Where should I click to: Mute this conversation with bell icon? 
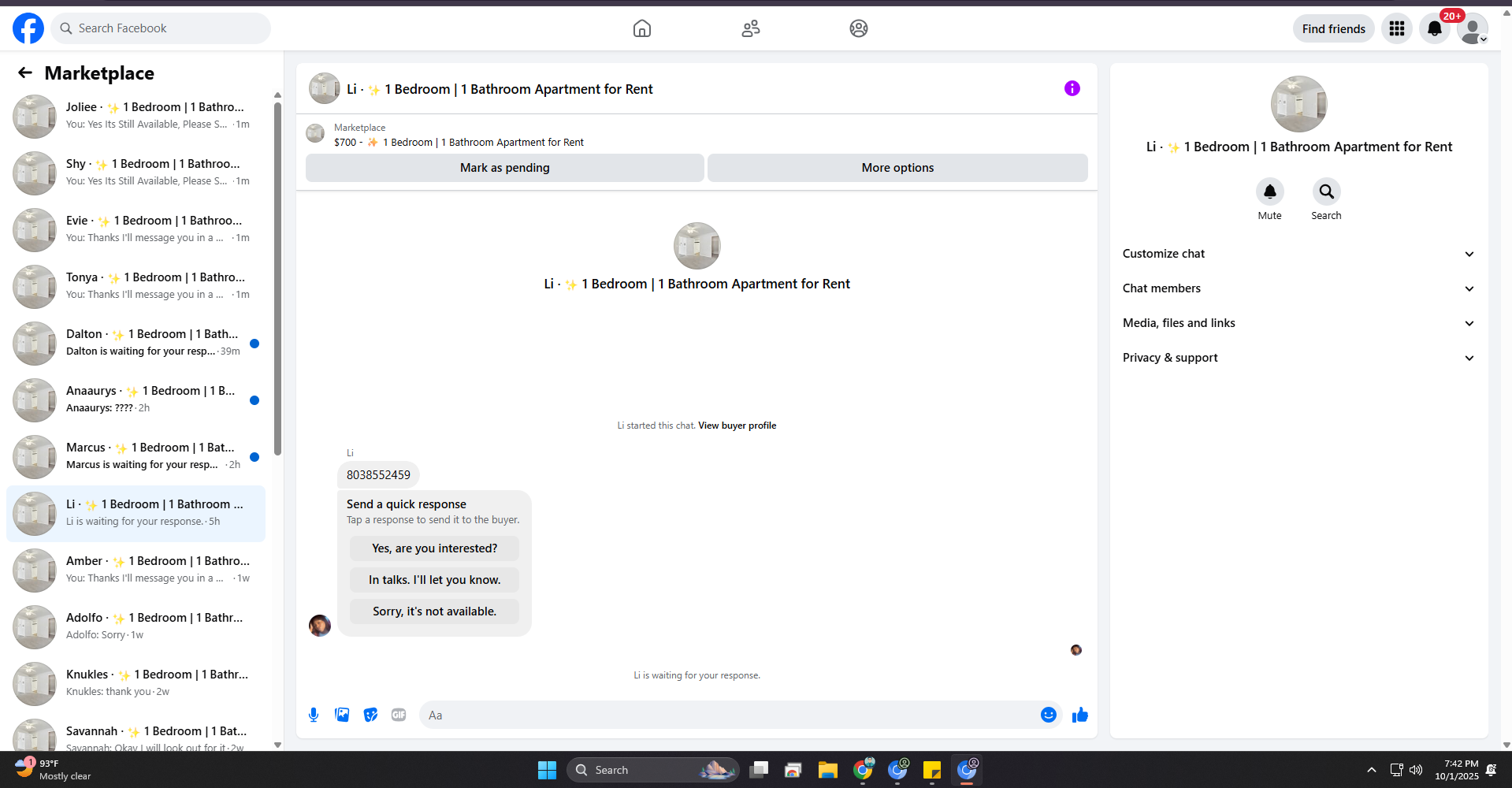tap(1270, 191)
